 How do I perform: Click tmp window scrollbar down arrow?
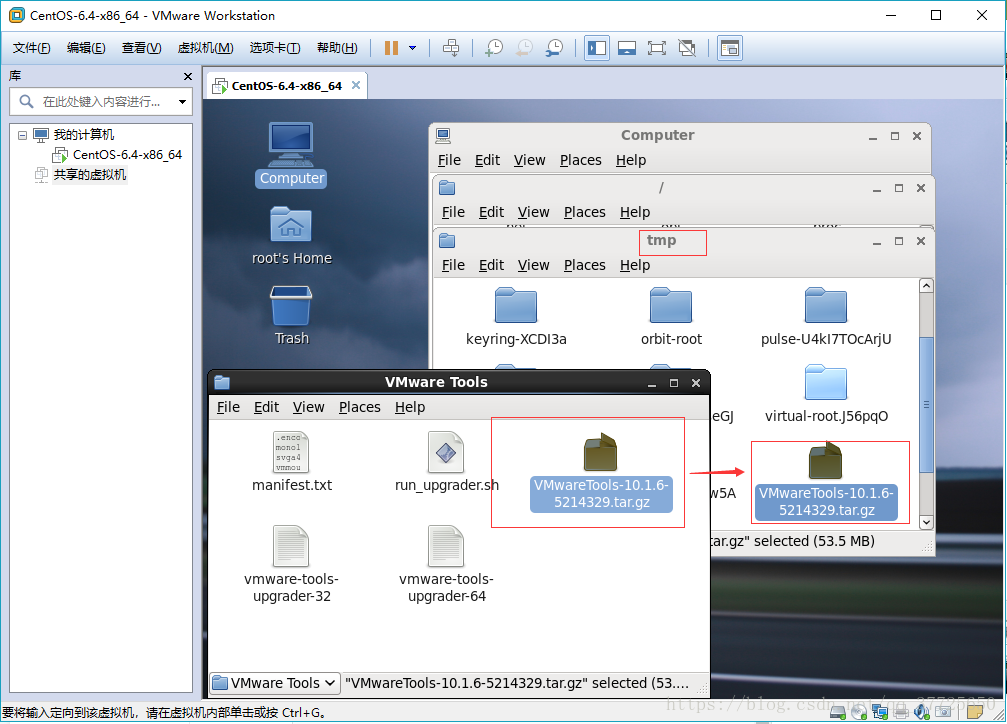point(926,522)
